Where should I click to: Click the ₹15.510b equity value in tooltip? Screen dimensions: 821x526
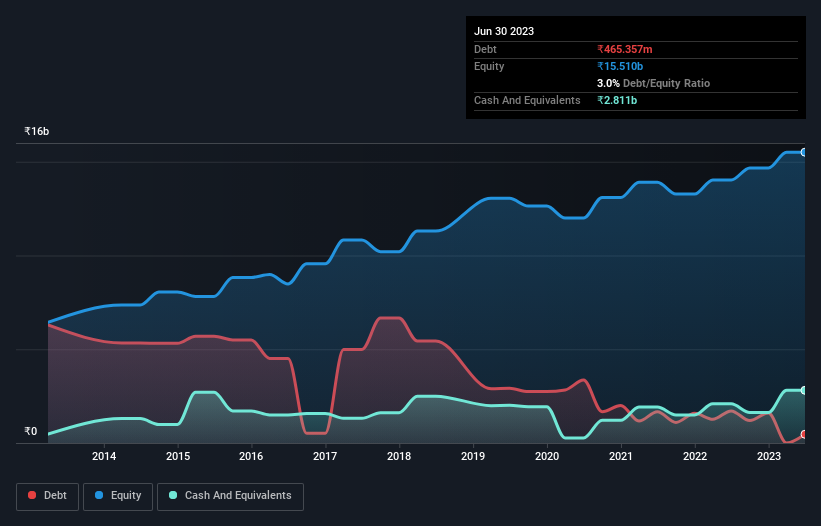pos(620,66)
